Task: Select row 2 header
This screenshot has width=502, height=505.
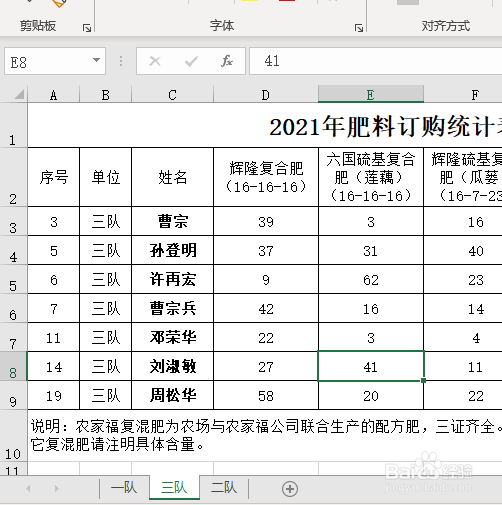Action: [x=13, y=177]
